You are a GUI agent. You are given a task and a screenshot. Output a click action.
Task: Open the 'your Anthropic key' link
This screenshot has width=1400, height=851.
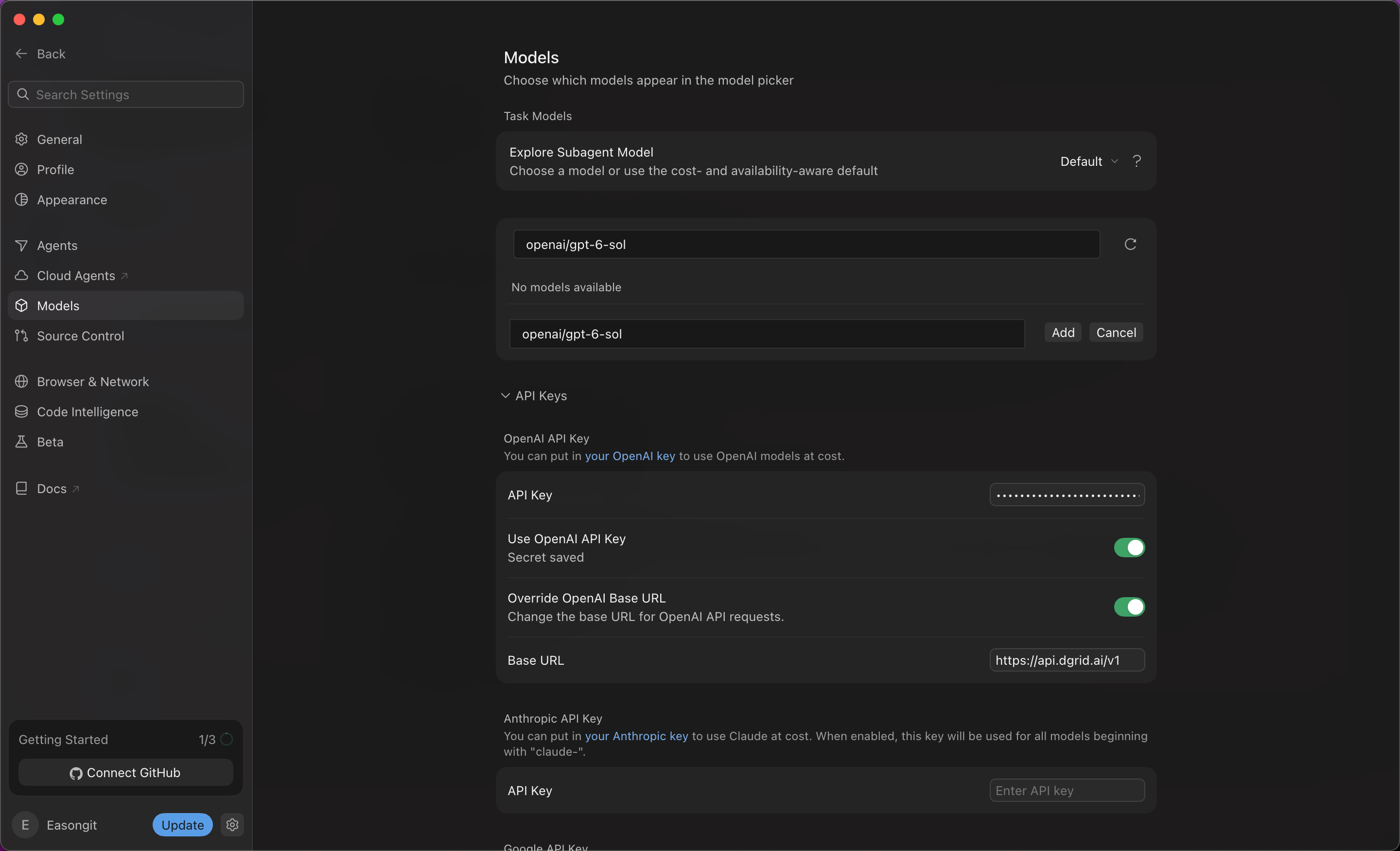tap(636, 736)
